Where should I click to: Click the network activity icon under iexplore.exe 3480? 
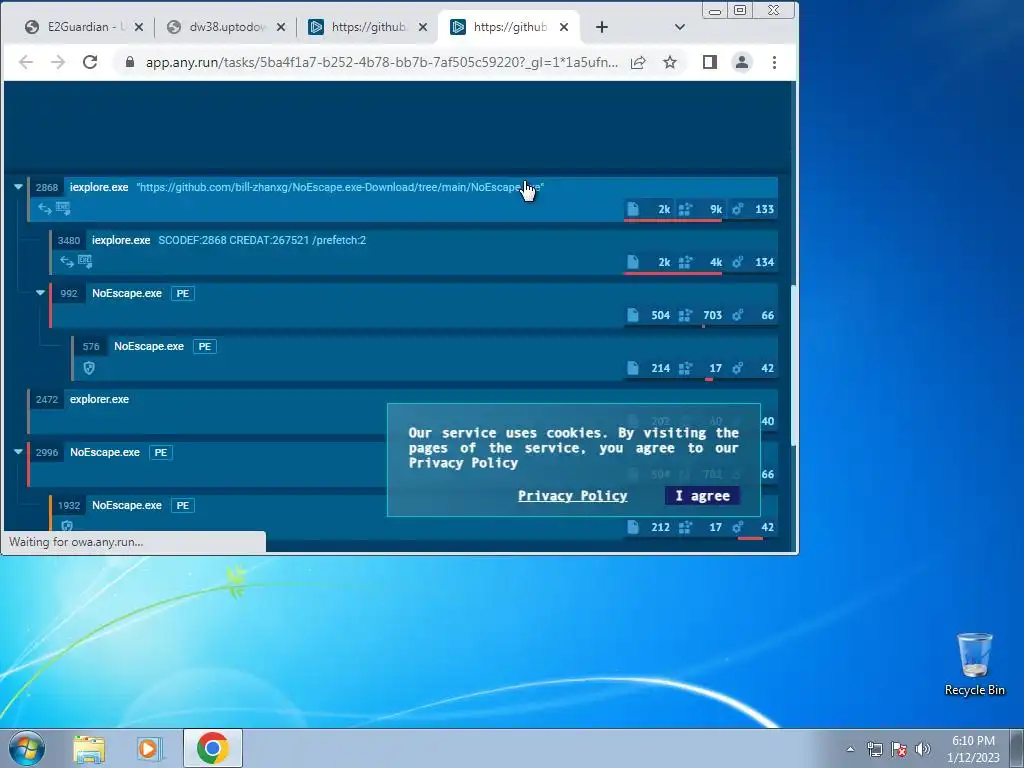(67, 262)
